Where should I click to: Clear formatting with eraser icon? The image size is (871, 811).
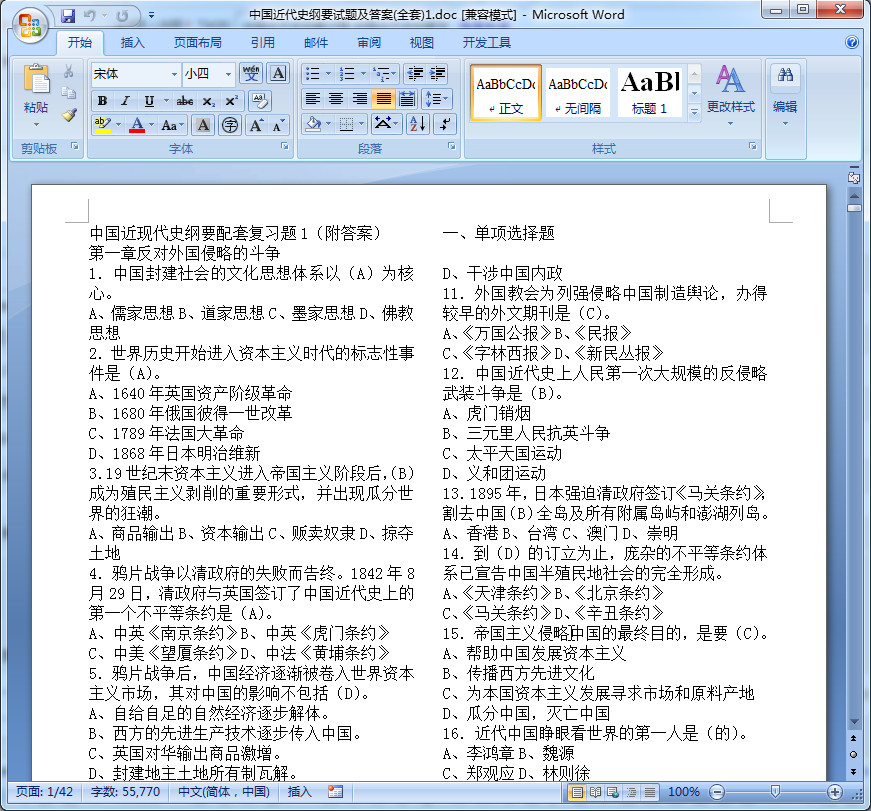point(259,101)
